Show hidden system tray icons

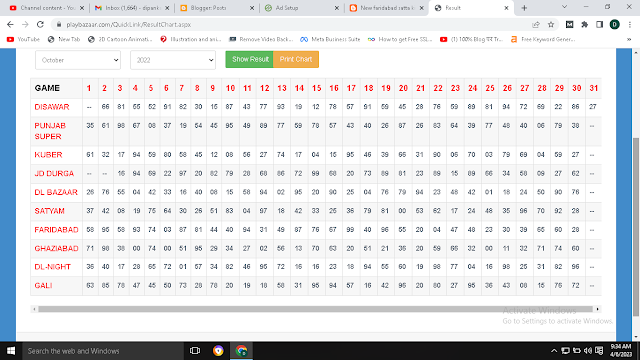coord(554,351)
